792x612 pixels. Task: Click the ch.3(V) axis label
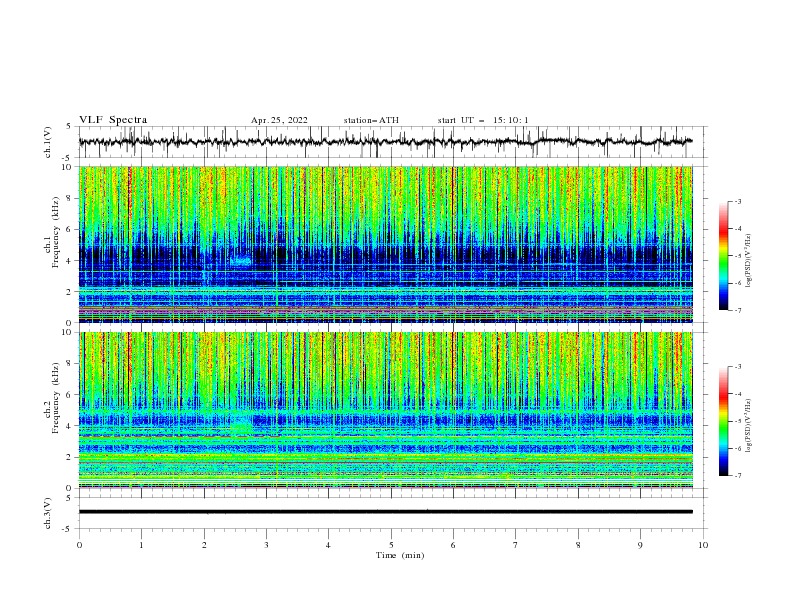pyautogui.click(x=48, y=513)
